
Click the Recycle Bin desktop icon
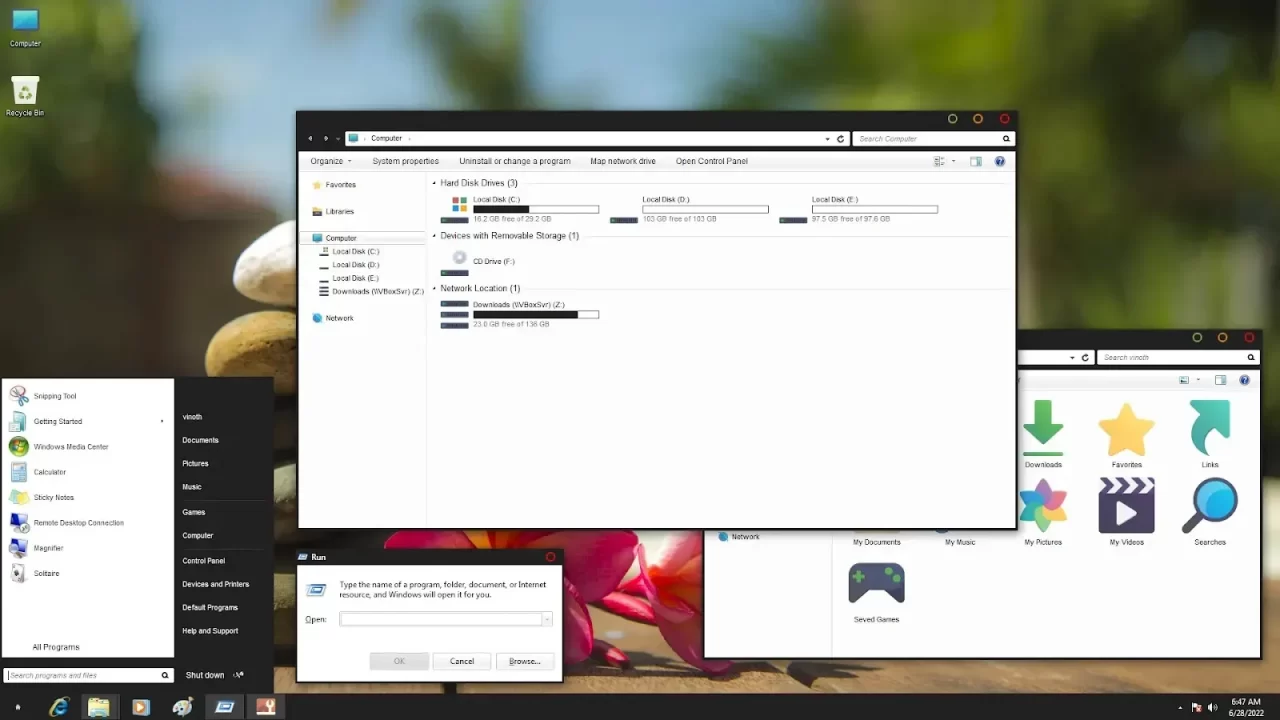tap(25, 93)
